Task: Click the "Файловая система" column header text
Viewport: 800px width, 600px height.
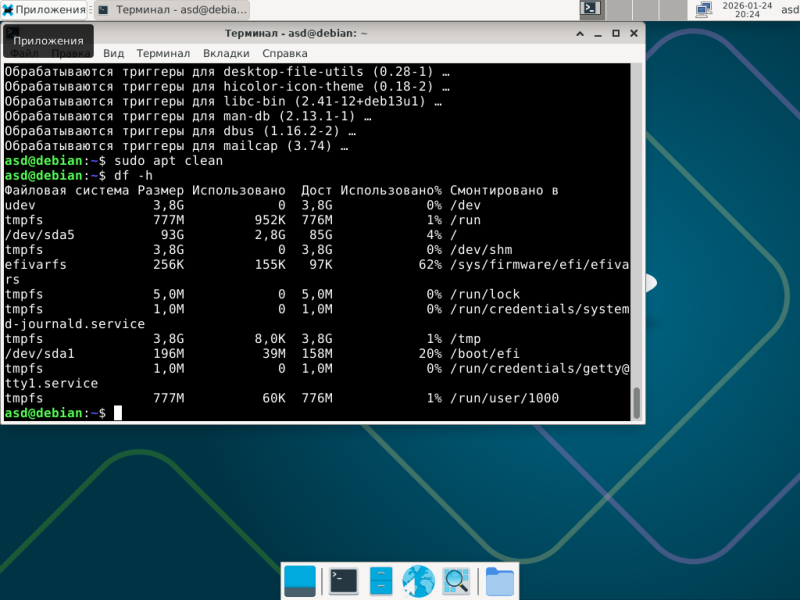Action: (x=67, y=190)
